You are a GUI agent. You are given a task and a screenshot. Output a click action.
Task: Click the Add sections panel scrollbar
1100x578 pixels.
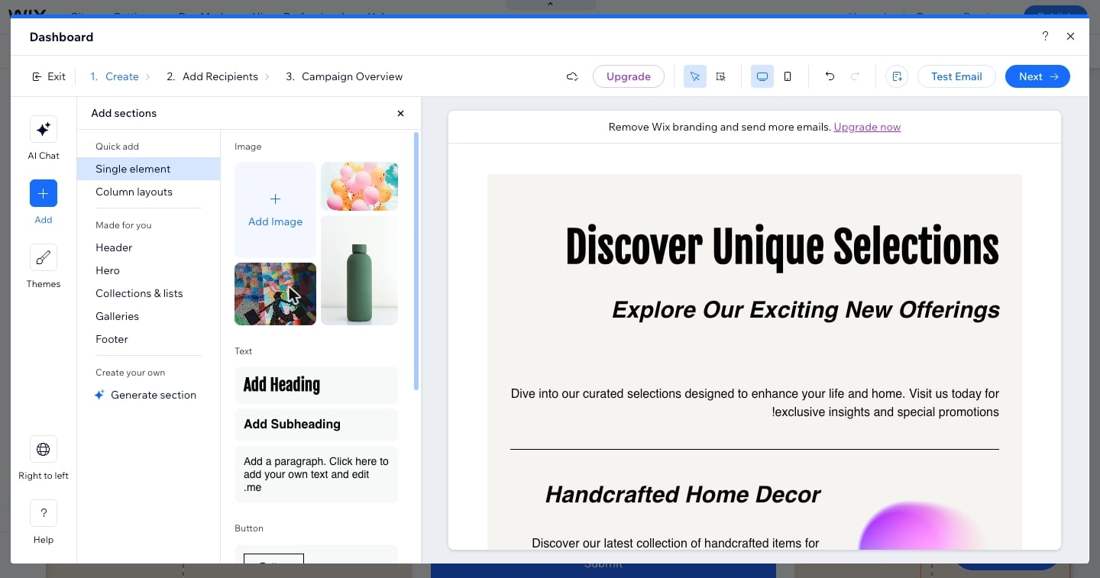point(416,261)
